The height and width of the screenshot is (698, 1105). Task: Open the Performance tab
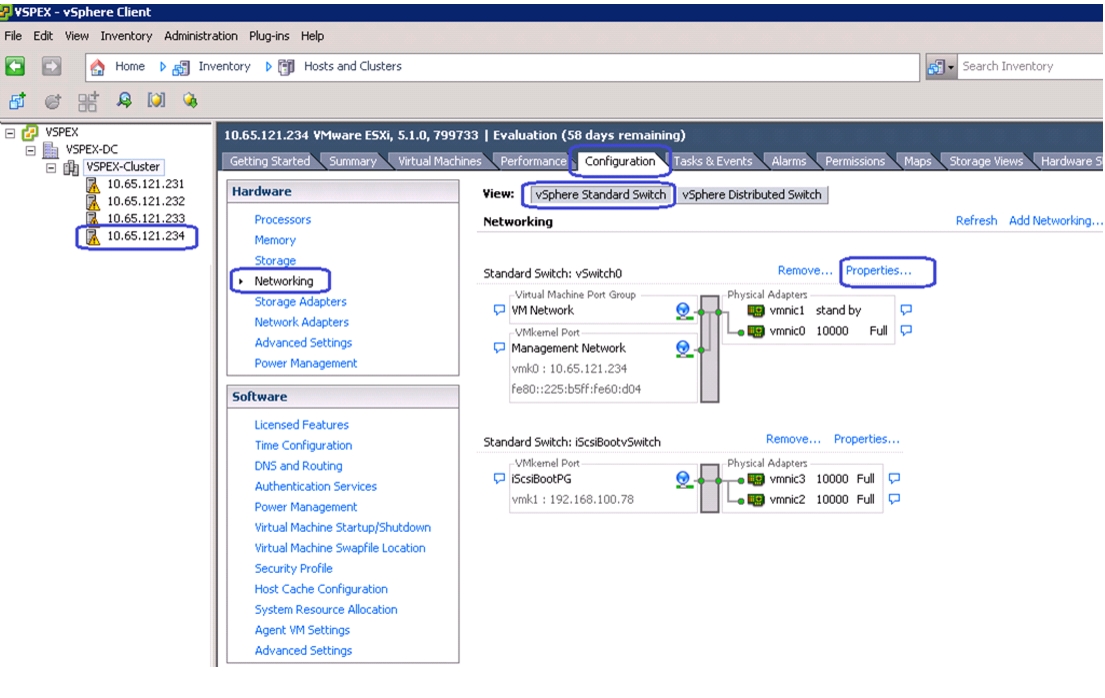(533, 161)
